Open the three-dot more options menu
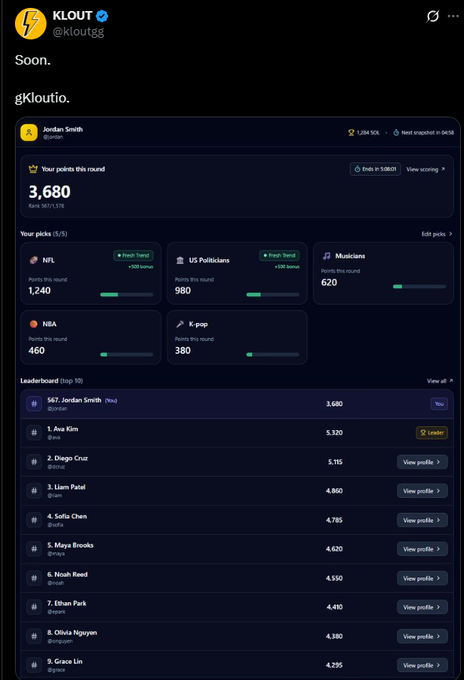This screenshot has width=464, height=680. [453, 16]
